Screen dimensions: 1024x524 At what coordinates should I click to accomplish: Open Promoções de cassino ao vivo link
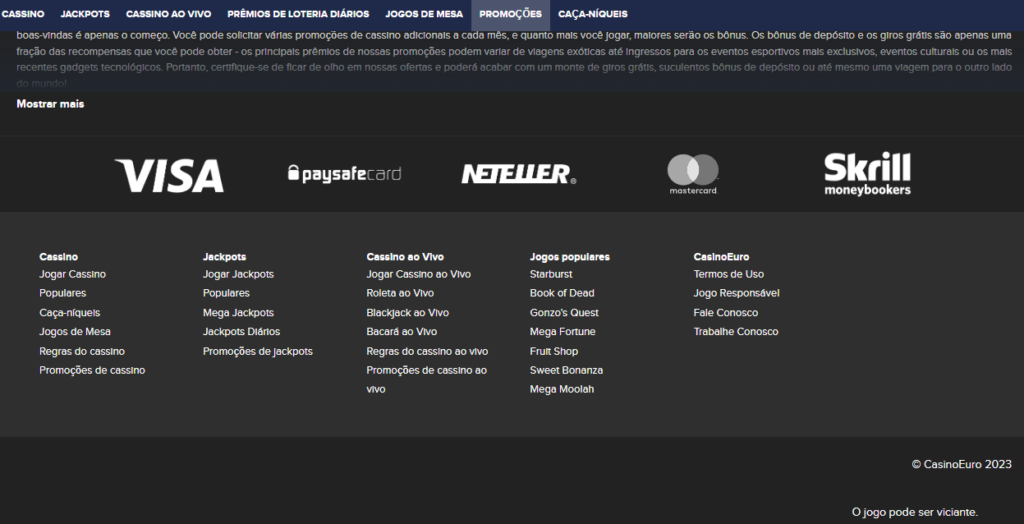[x=426, y=380]
